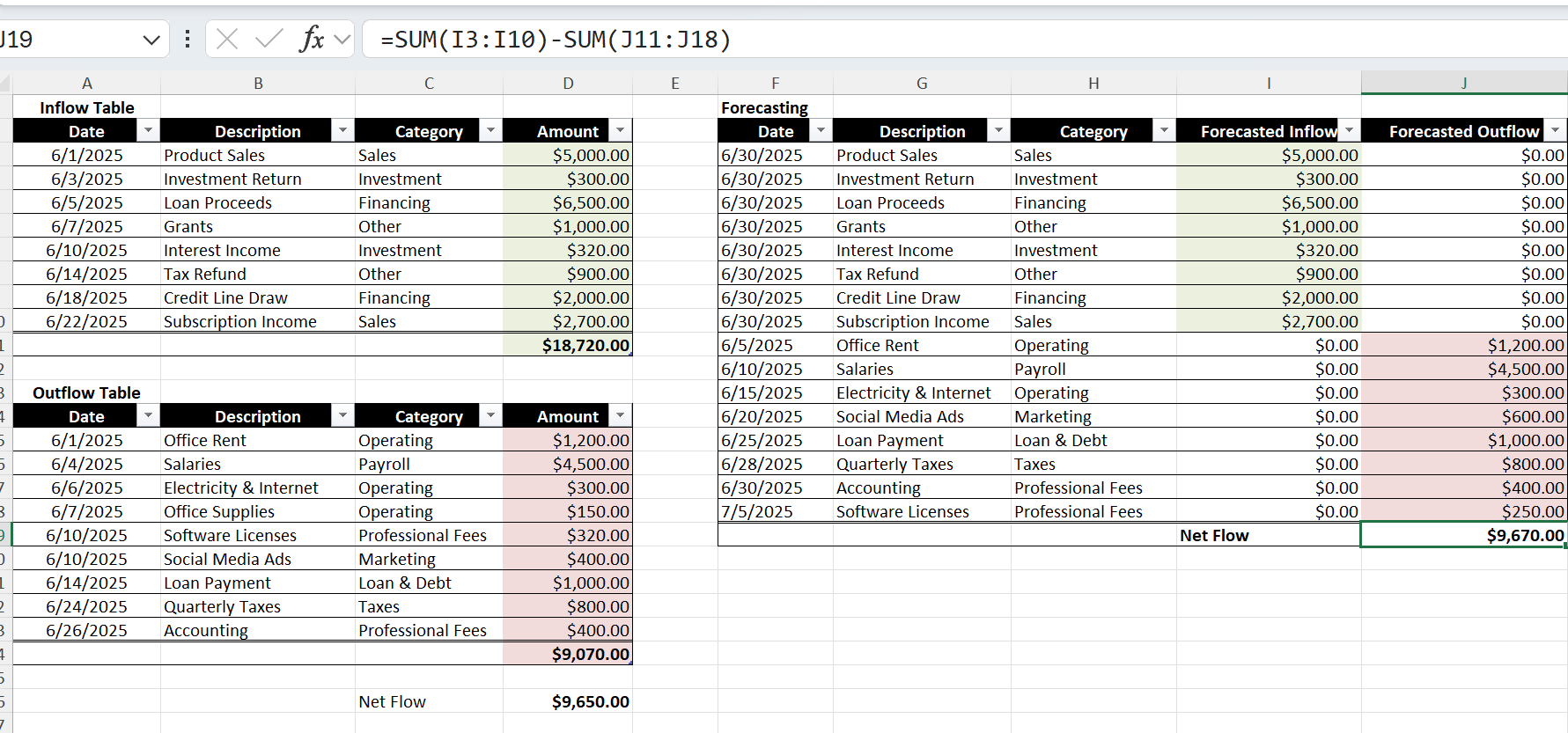1568x733 pixels.
Task: Open Forecasted Inflow filter dropdown
Action: point(1349,130)
